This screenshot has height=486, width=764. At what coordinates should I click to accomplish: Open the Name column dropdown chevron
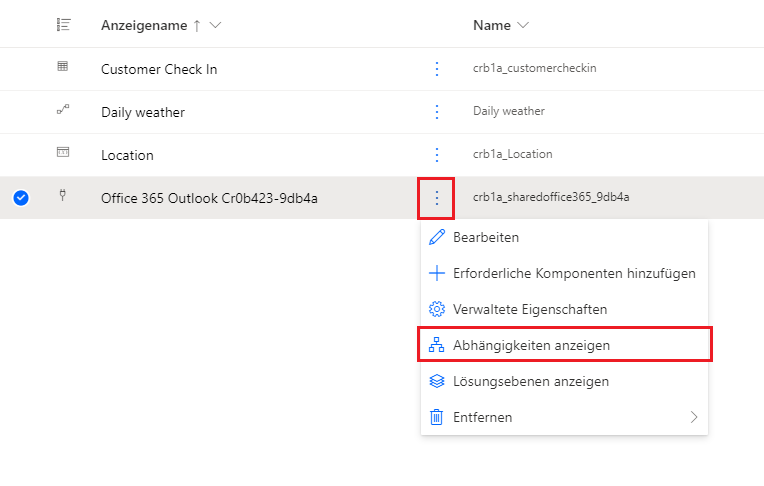click(x=523, y=25)
